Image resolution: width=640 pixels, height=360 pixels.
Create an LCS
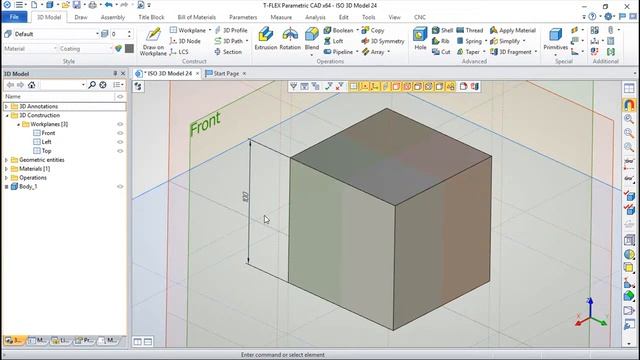pos(179,52)
